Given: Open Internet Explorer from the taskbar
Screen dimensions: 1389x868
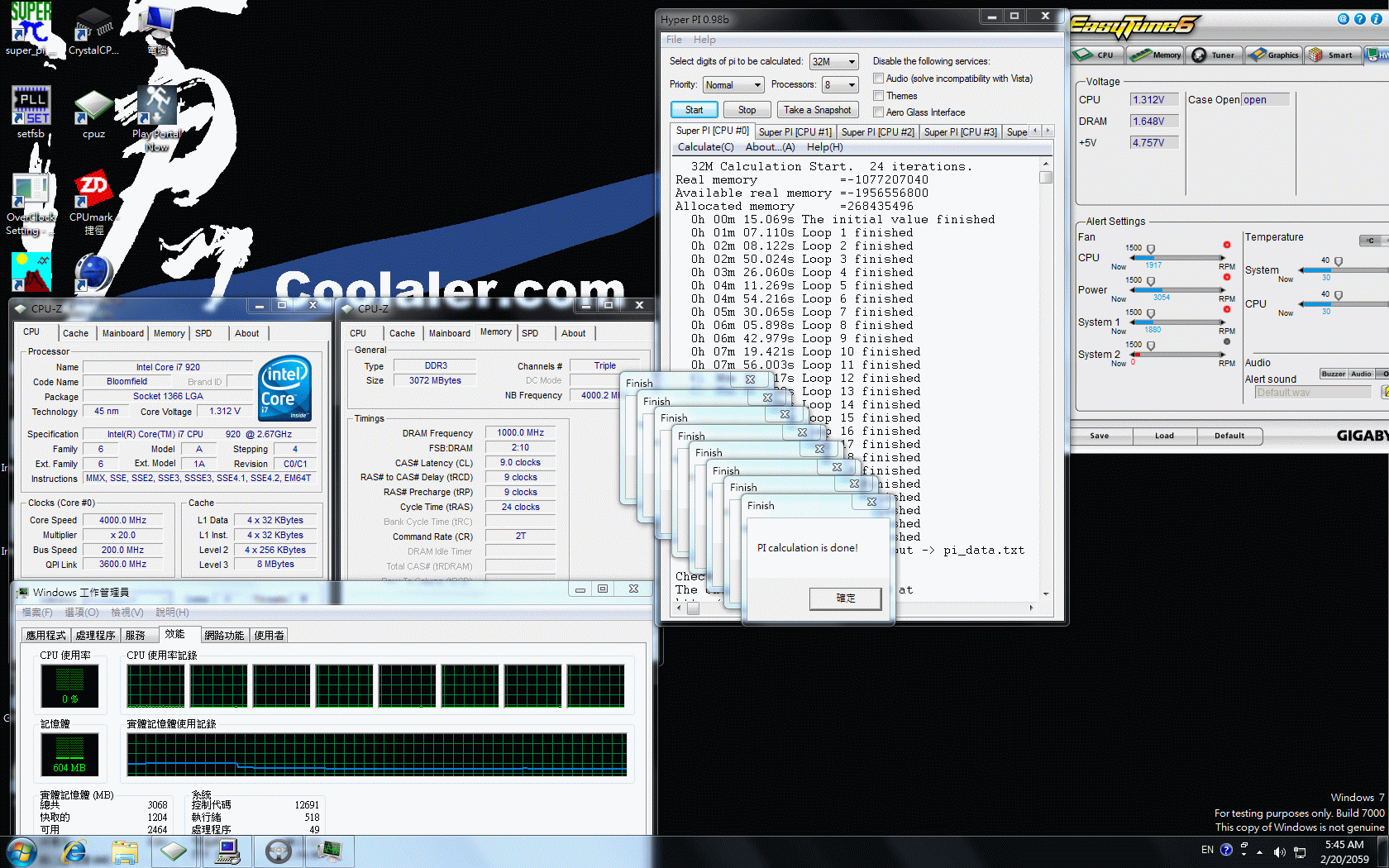Looking at the screenshot, I should coord(74,851).
